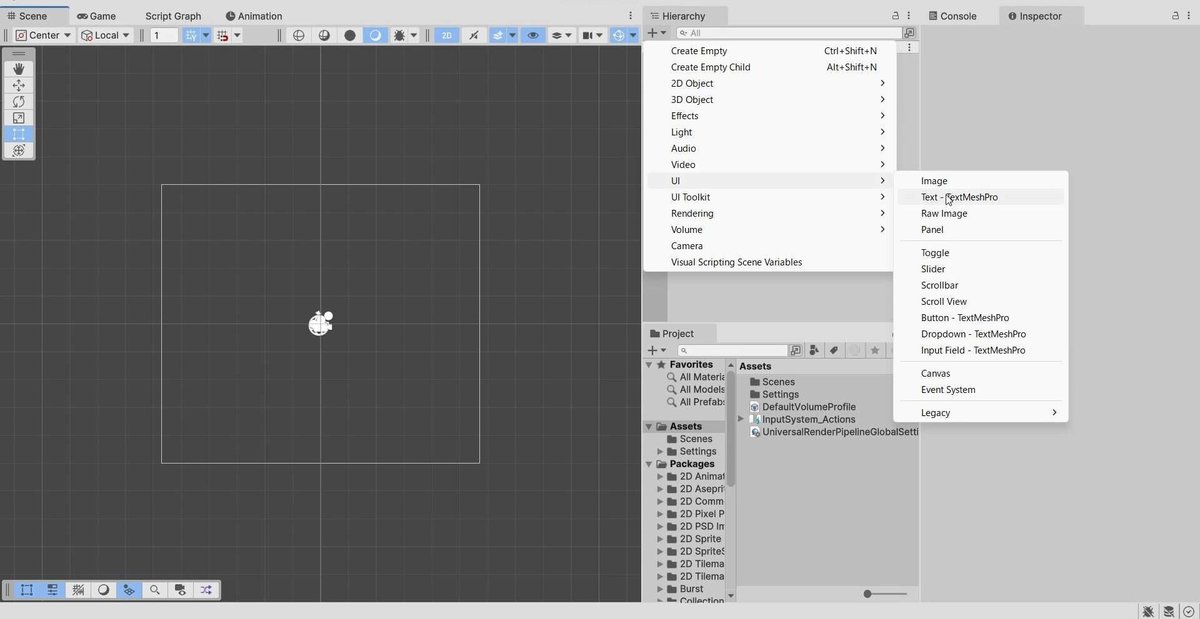Click the list layout icon in bottom overlay toolbar

[x=52, y=590]
